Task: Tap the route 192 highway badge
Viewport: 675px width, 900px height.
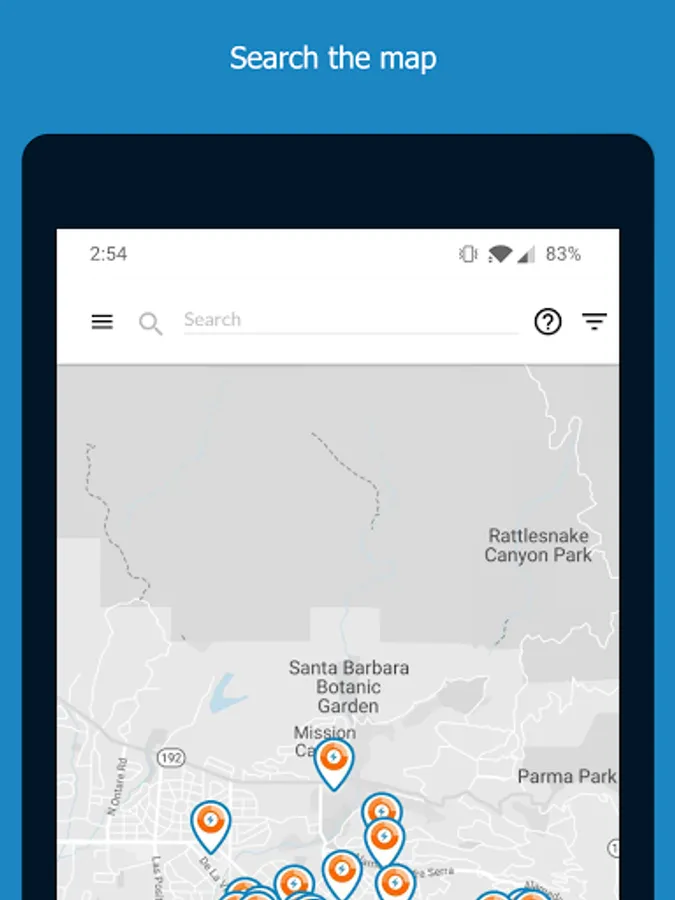Action: tap(171, 758)
